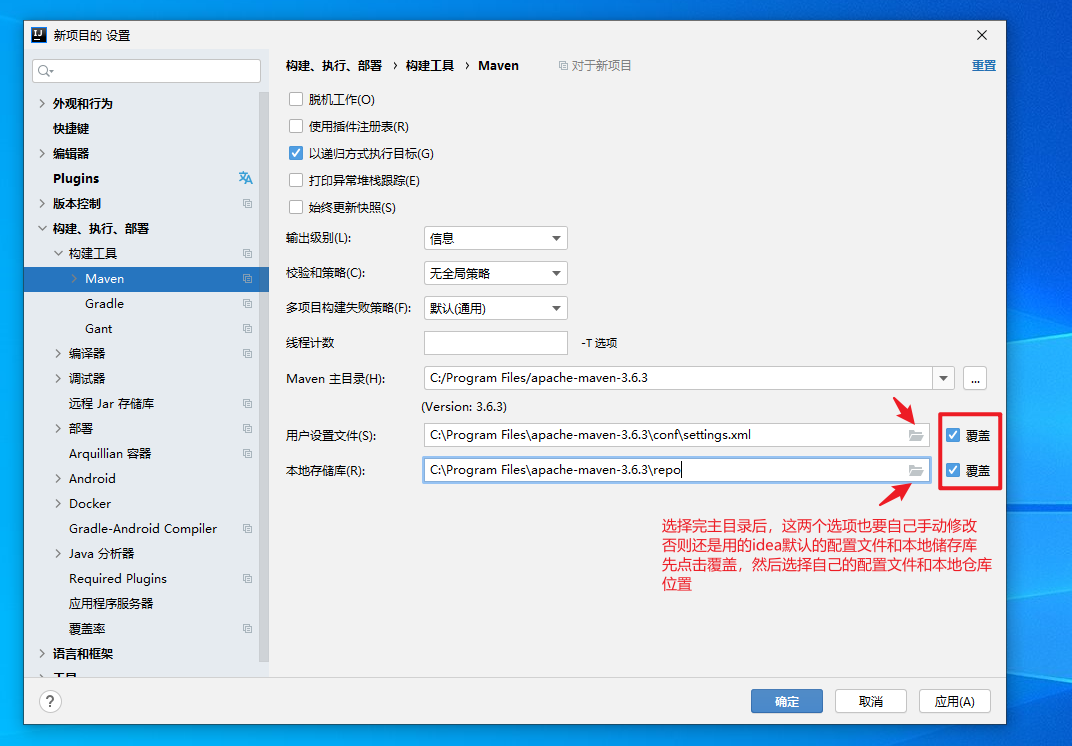Click the project-level icon beside 构建工具
1072x746 pixels.
click(248, 253)
